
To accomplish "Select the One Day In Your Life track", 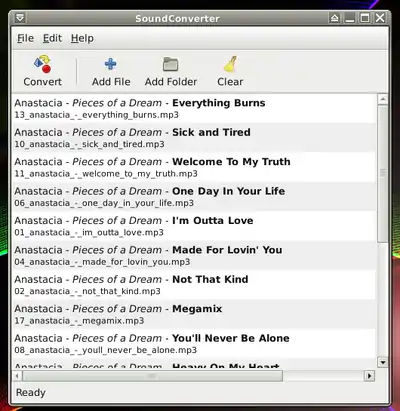I will tap(194, 196).
